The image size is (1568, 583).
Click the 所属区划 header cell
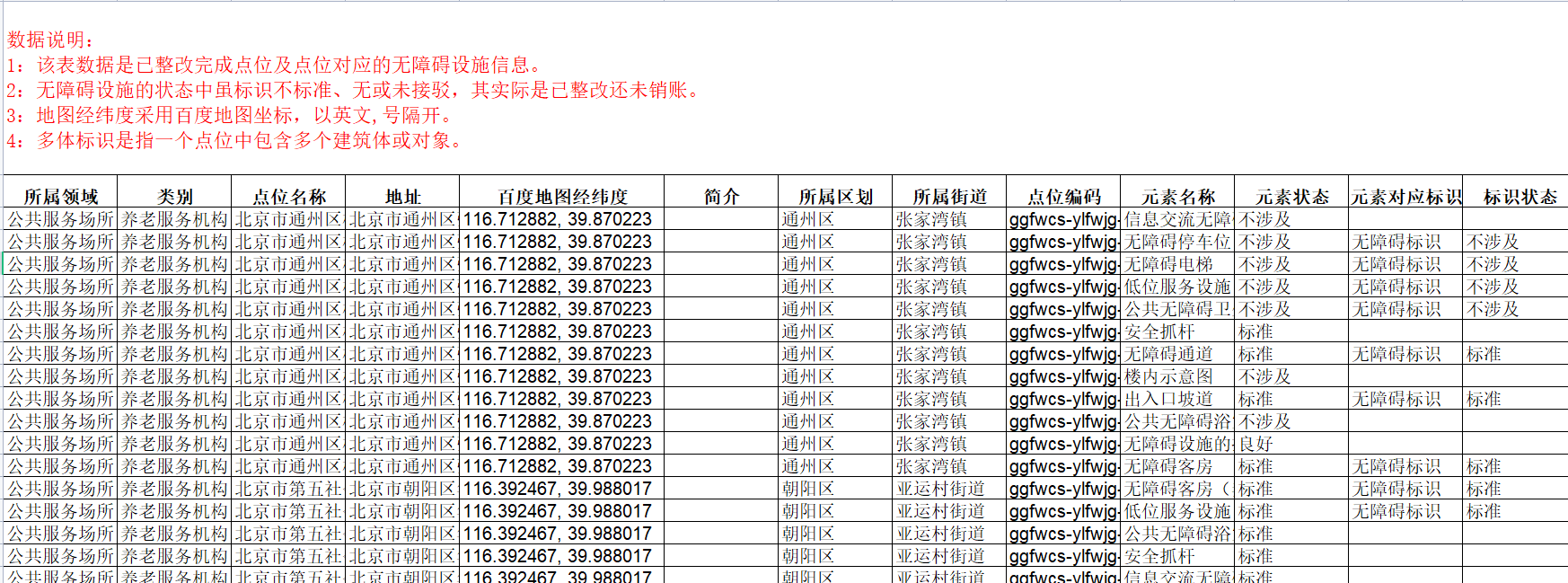point(835,196)
